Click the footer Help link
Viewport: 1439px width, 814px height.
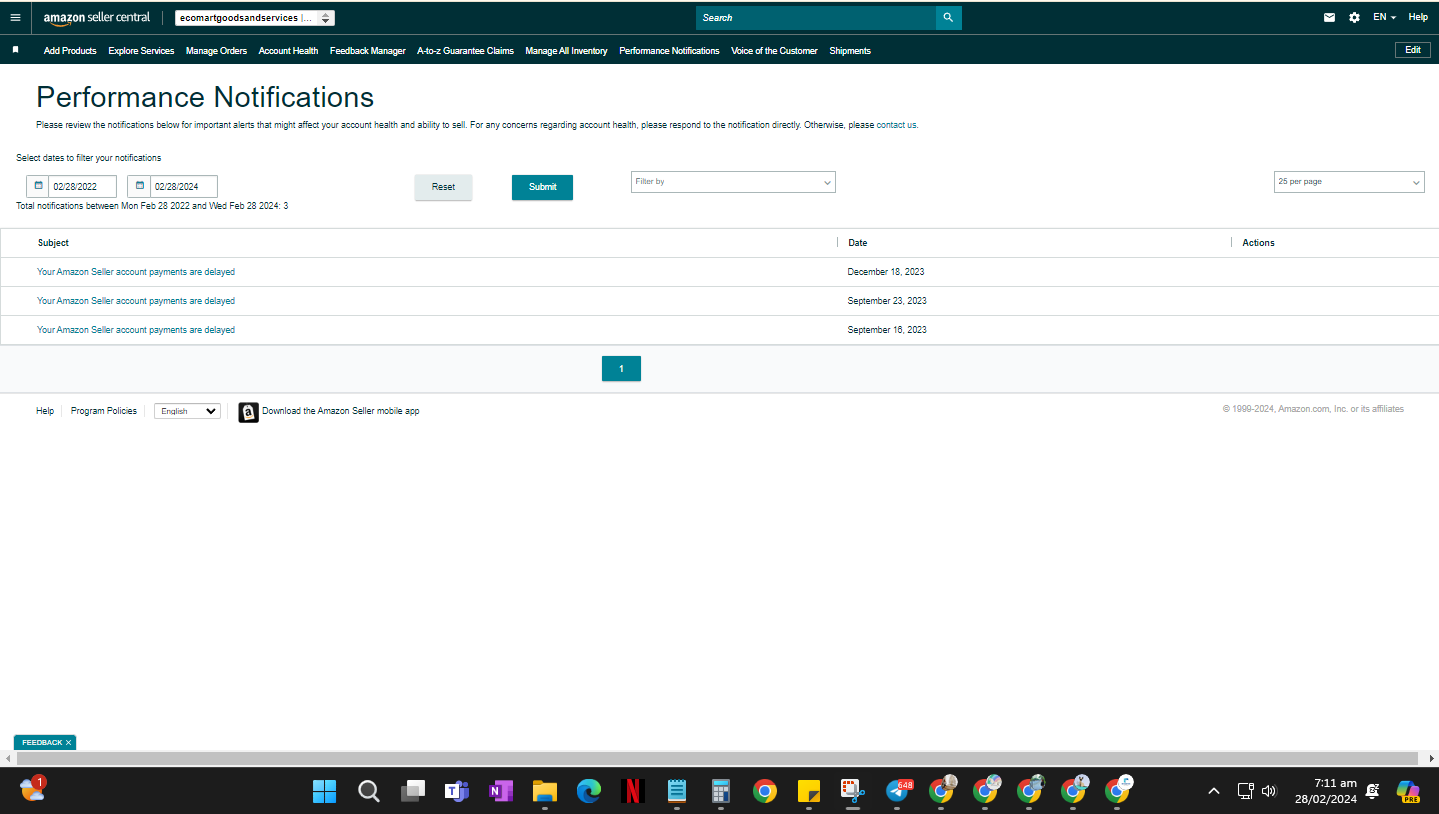(x=45, y=411)
